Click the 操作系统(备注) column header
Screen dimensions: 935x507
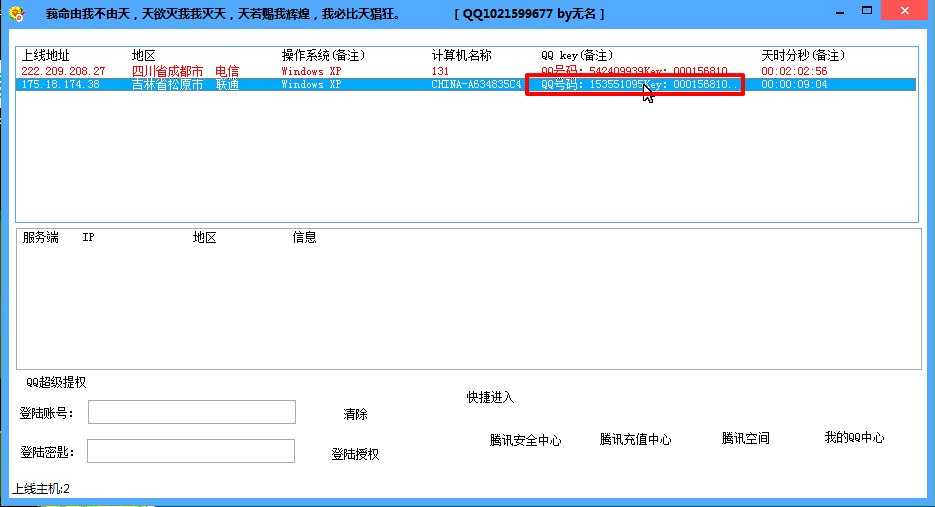pos(323,55)
